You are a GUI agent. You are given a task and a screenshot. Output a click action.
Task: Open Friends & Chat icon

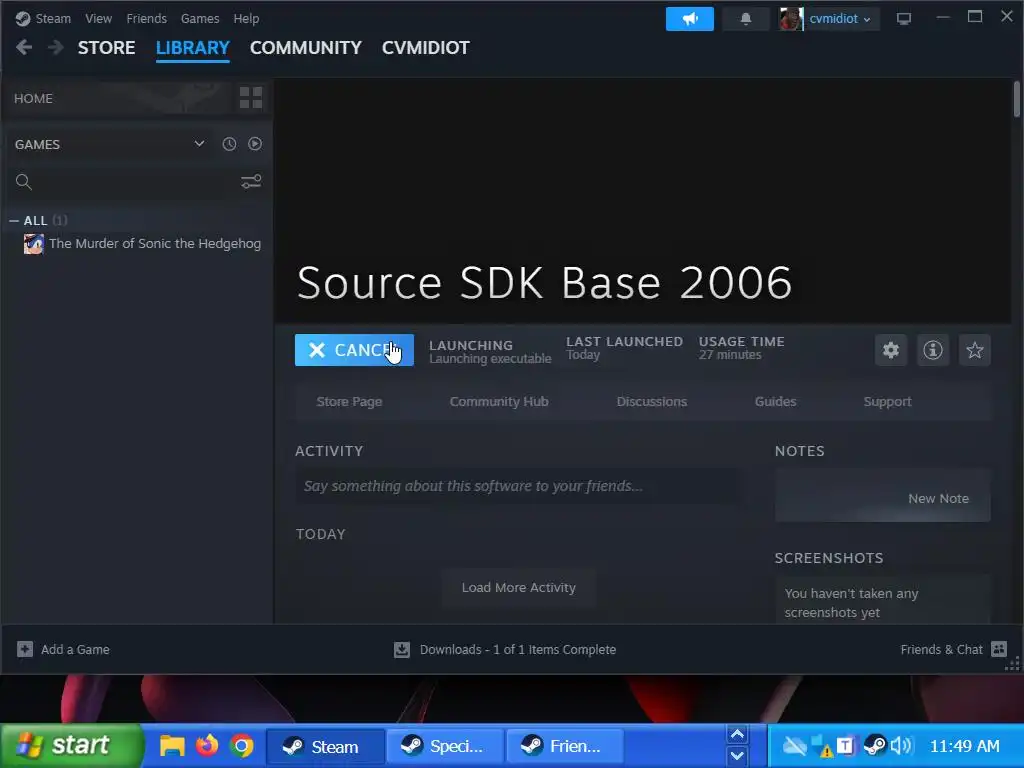pyautogui.click(x=999, y=649)
